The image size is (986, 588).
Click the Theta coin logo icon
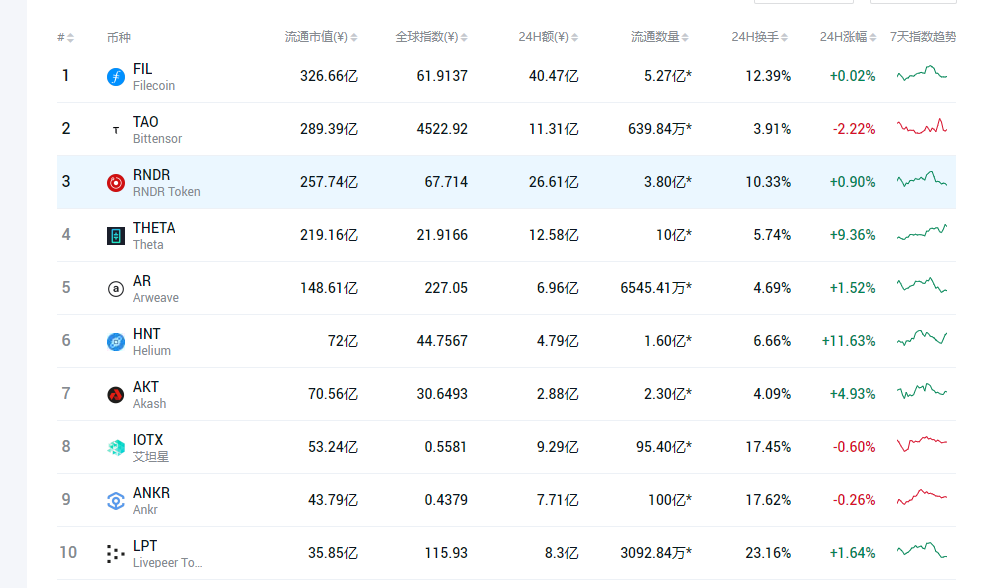116,236
